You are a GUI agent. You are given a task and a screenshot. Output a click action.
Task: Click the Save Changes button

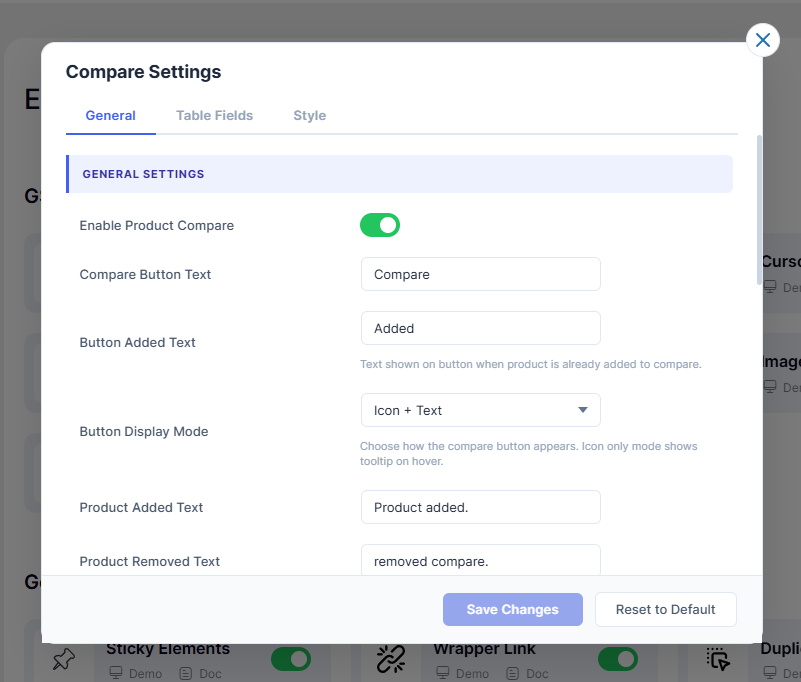pos(512,610)
